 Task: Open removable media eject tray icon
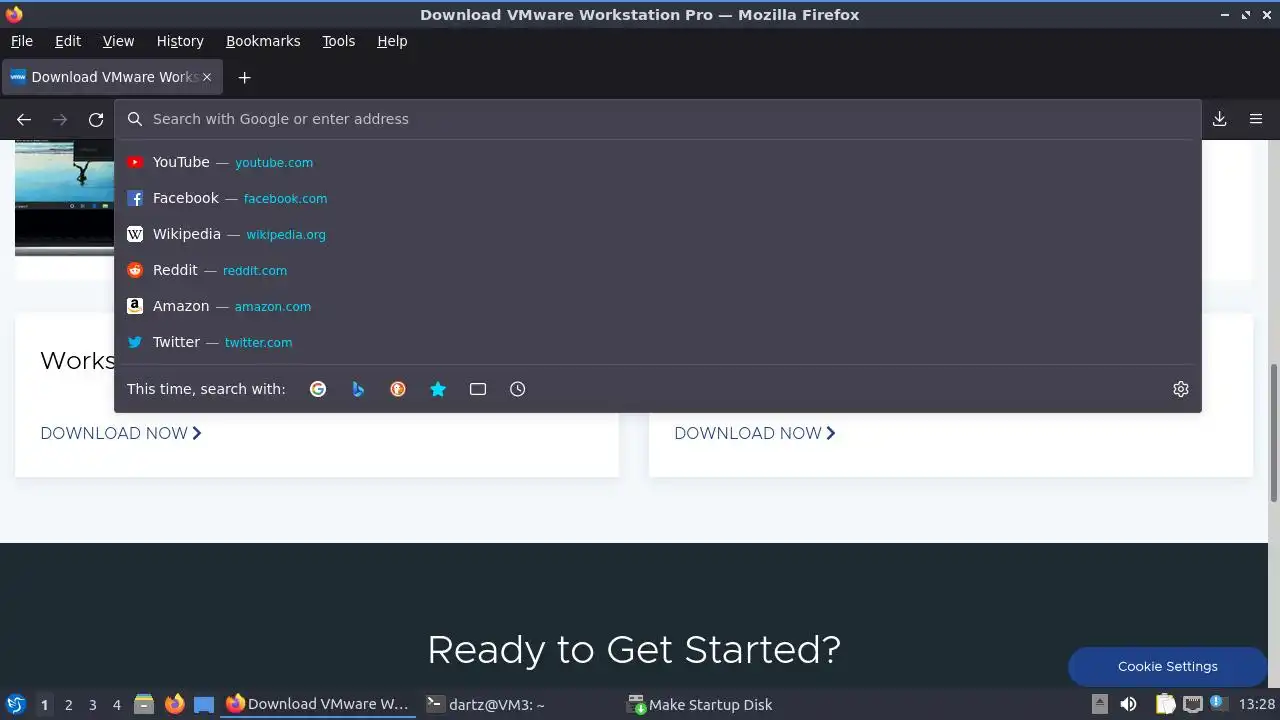coord(1100,704)
